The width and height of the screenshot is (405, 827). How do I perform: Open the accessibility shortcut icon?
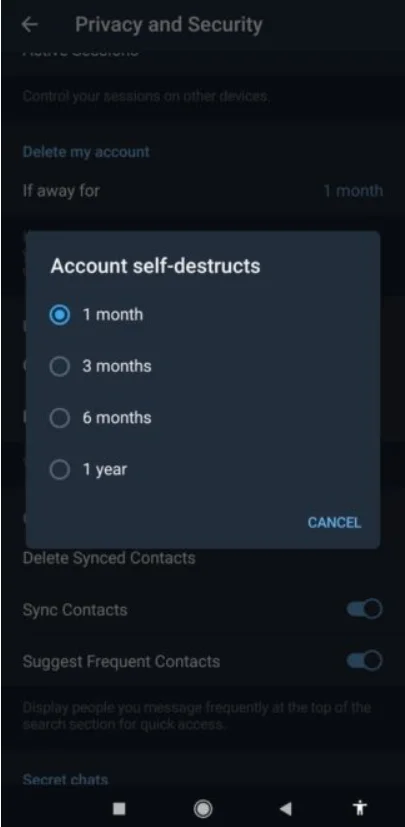[x=360, y=807]
